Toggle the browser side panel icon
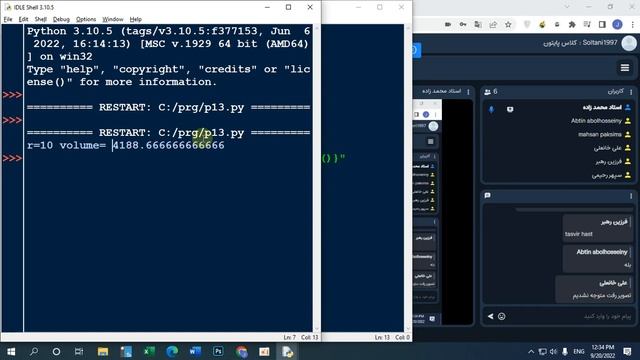The height and width of the screenshot is (360, 640). 602,24
